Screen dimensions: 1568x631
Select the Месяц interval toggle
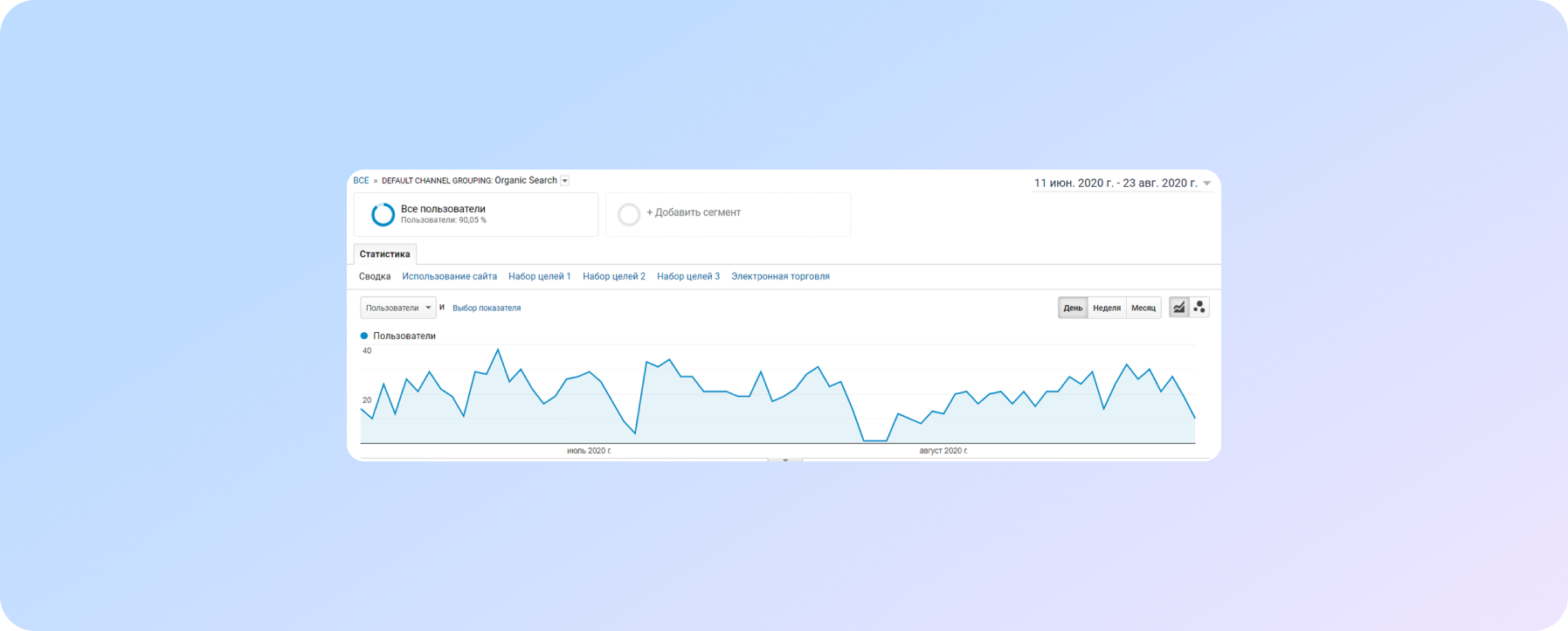point(1143,308)
